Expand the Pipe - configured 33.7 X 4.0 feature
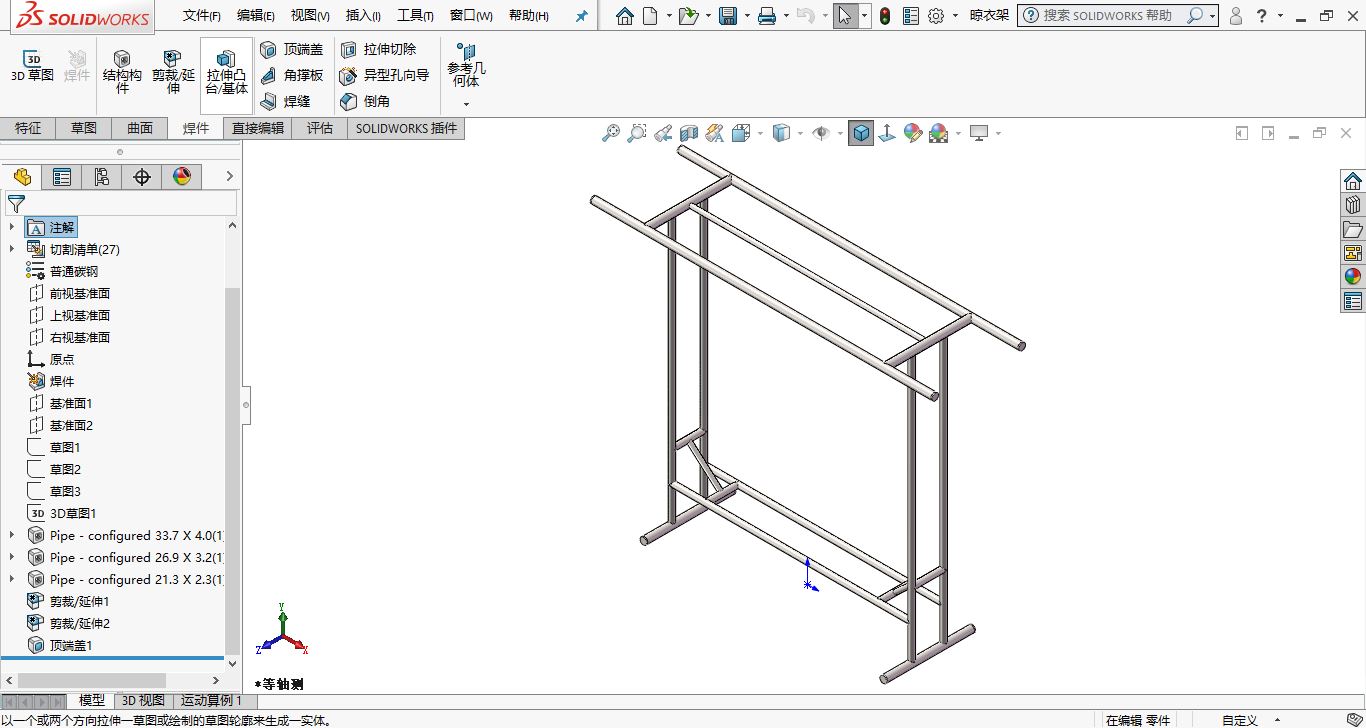This screenshot has width=1366, height=728. [12, 535]
